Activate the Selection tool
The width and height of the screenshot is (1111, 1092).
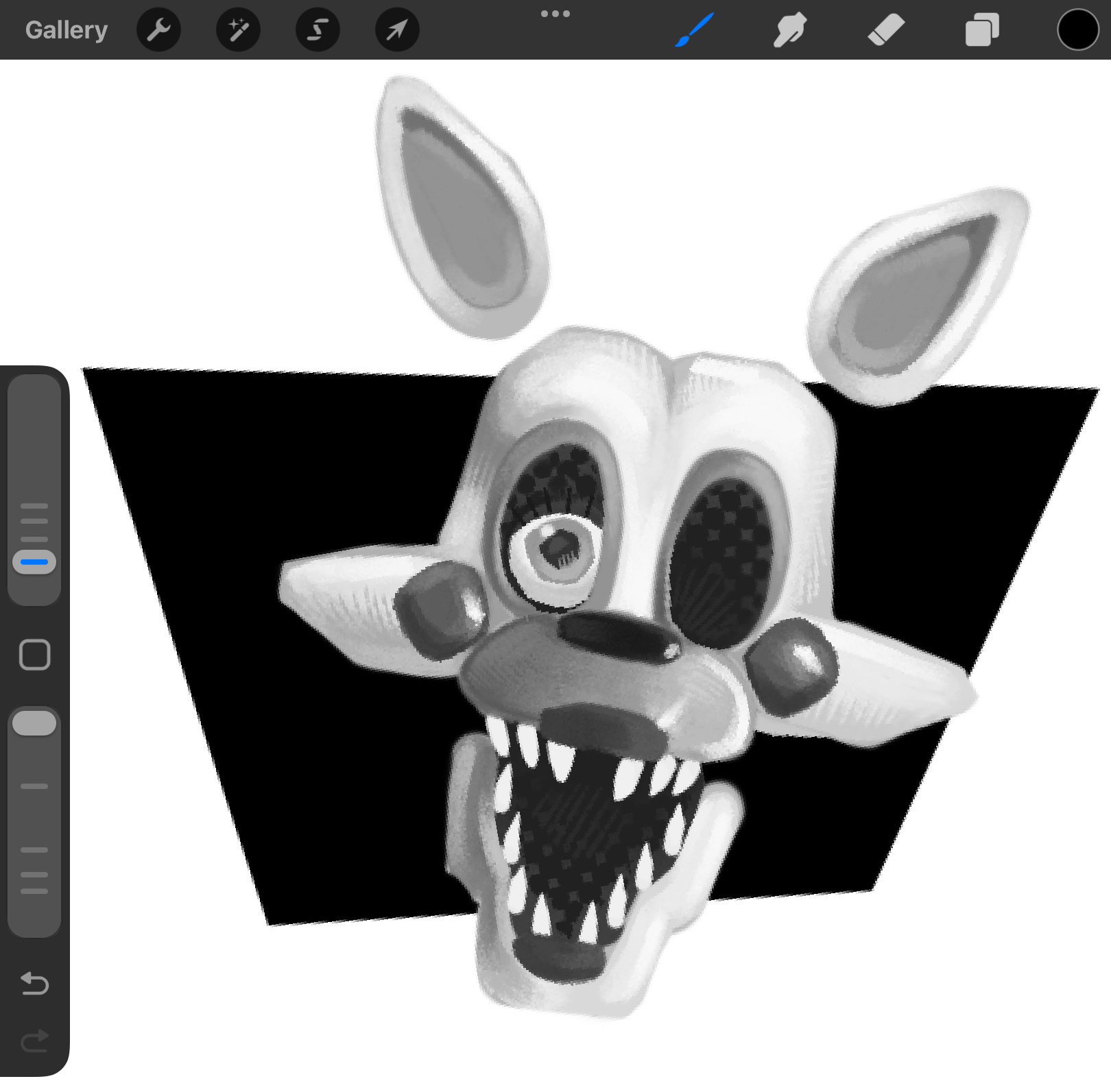318,30
